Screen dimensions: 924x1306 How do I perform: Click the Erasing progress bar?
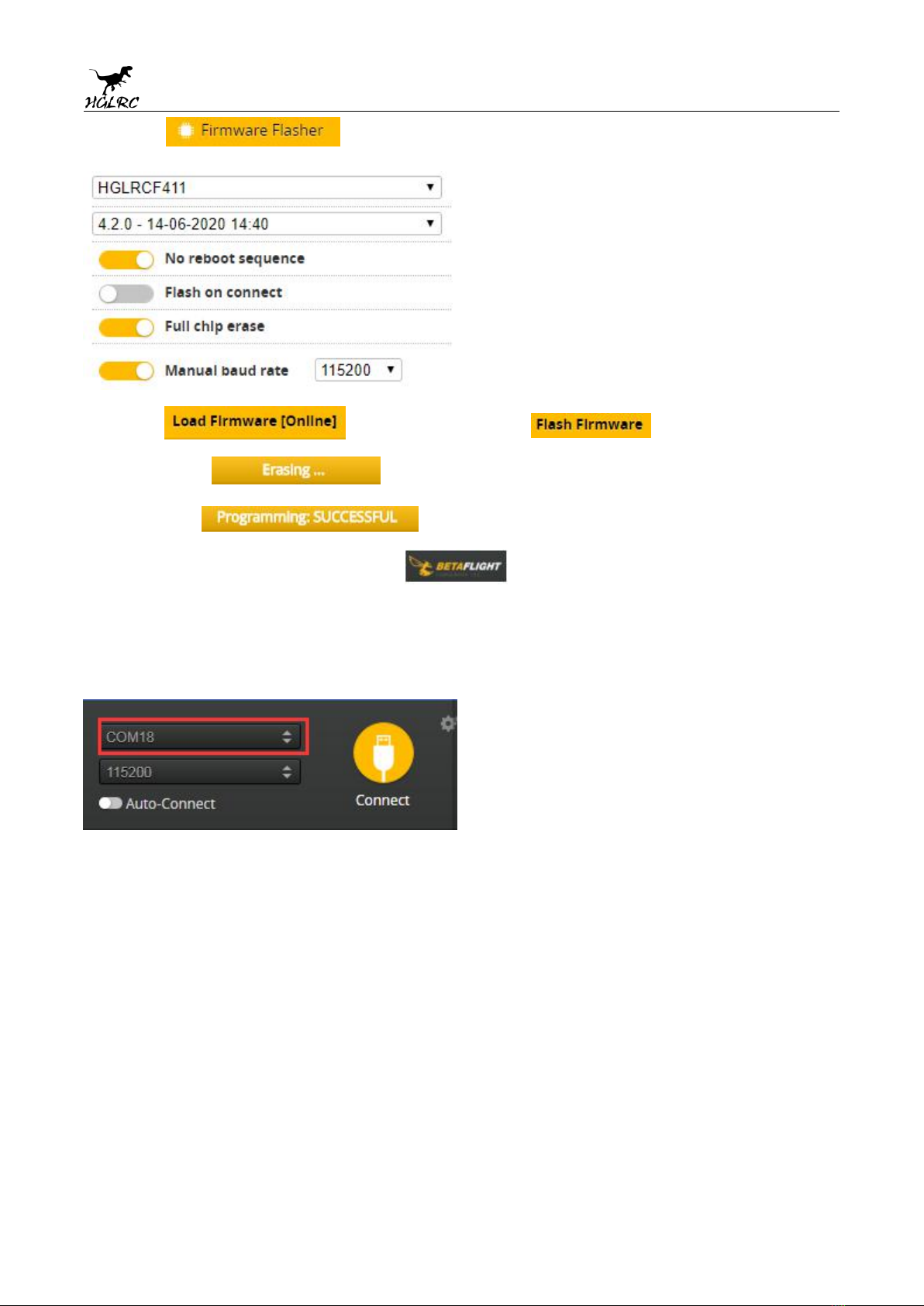pos(295,470)
